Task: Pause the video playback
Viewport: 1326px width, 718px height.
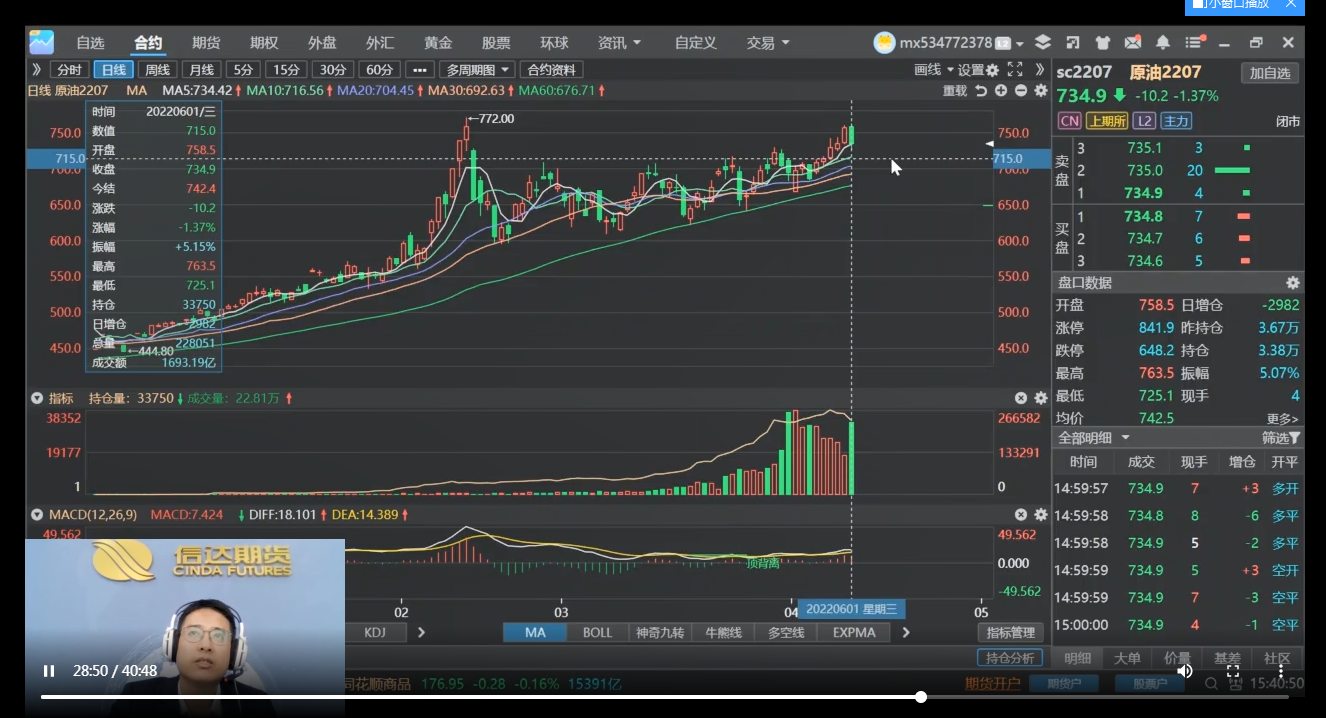Action: click(48, 671)
